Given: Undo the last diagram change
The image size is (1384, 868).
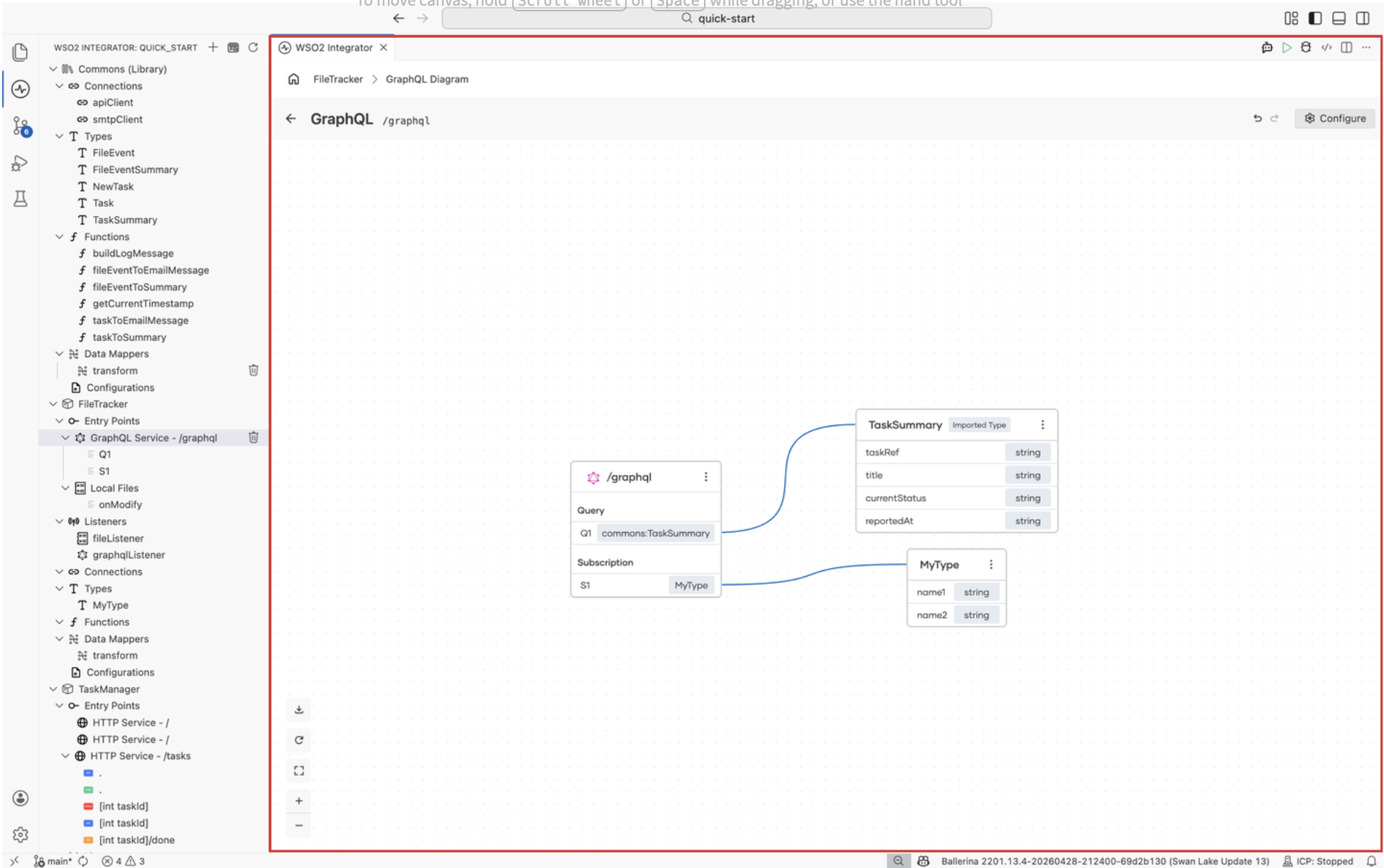Looking at the screenshot, I should click(x=1257, y=119).
